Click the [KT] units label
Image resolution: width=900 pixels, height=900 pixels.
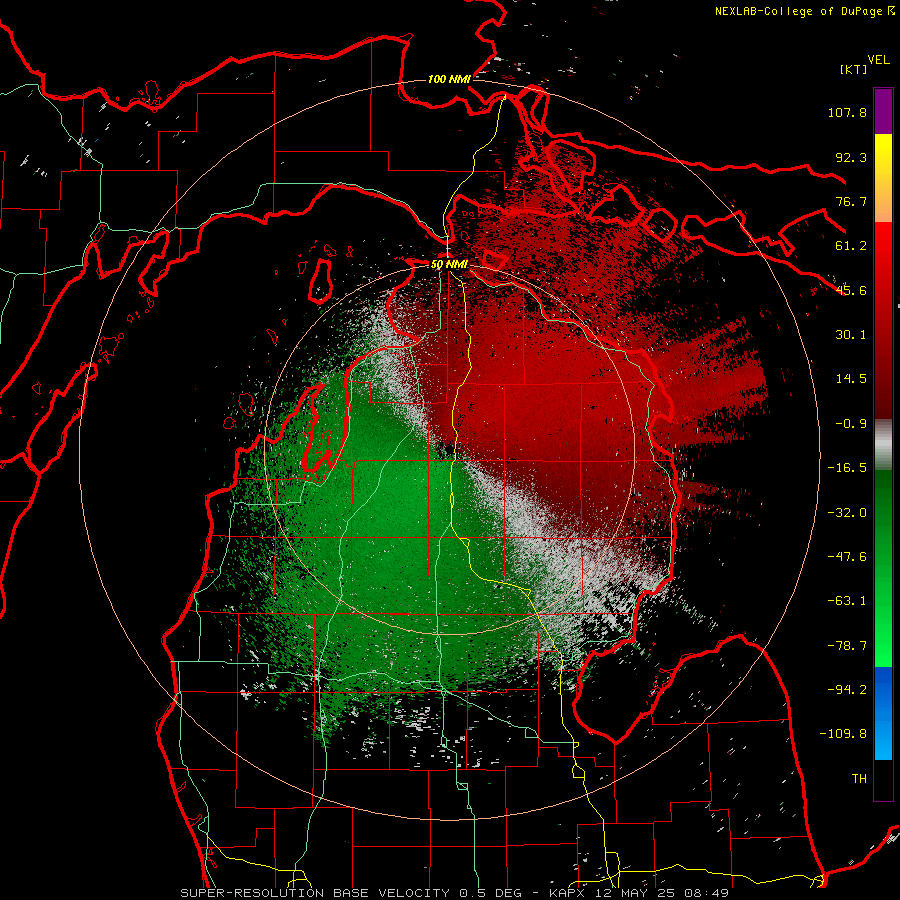pyautogui.click(x=853, y=69)
